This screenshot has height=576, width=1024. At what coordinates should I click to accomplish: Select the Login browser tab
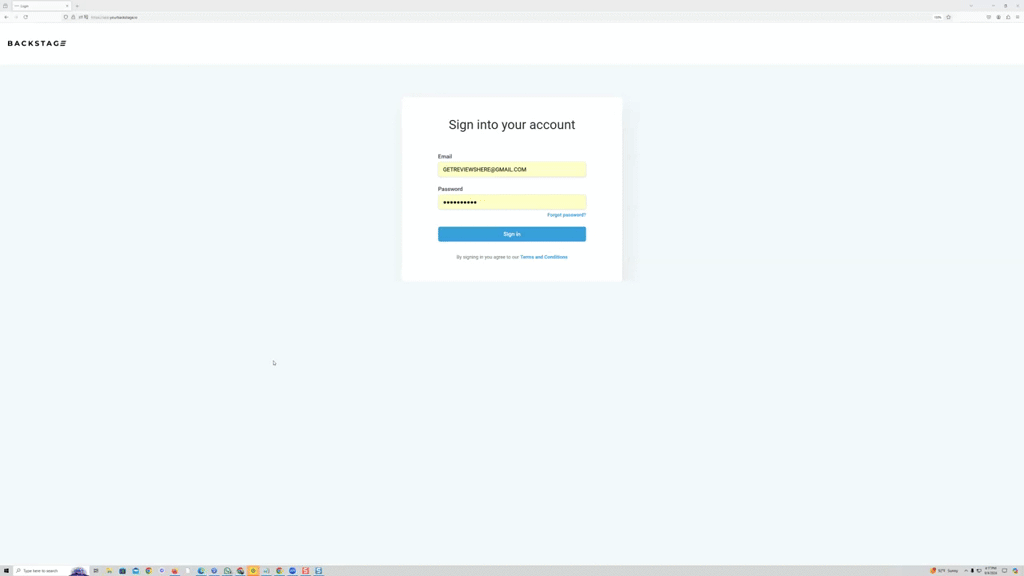click(40, 6)
